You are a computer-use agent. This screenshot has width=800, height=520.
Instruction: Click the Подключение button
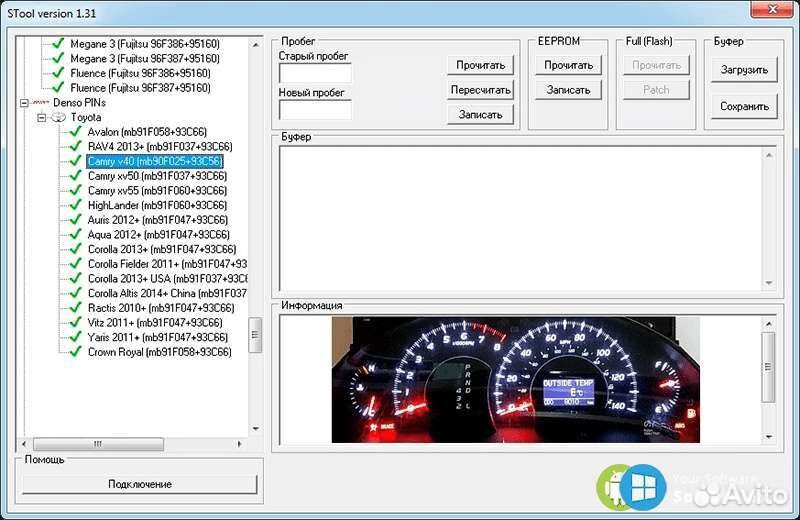tap(140, 484)
